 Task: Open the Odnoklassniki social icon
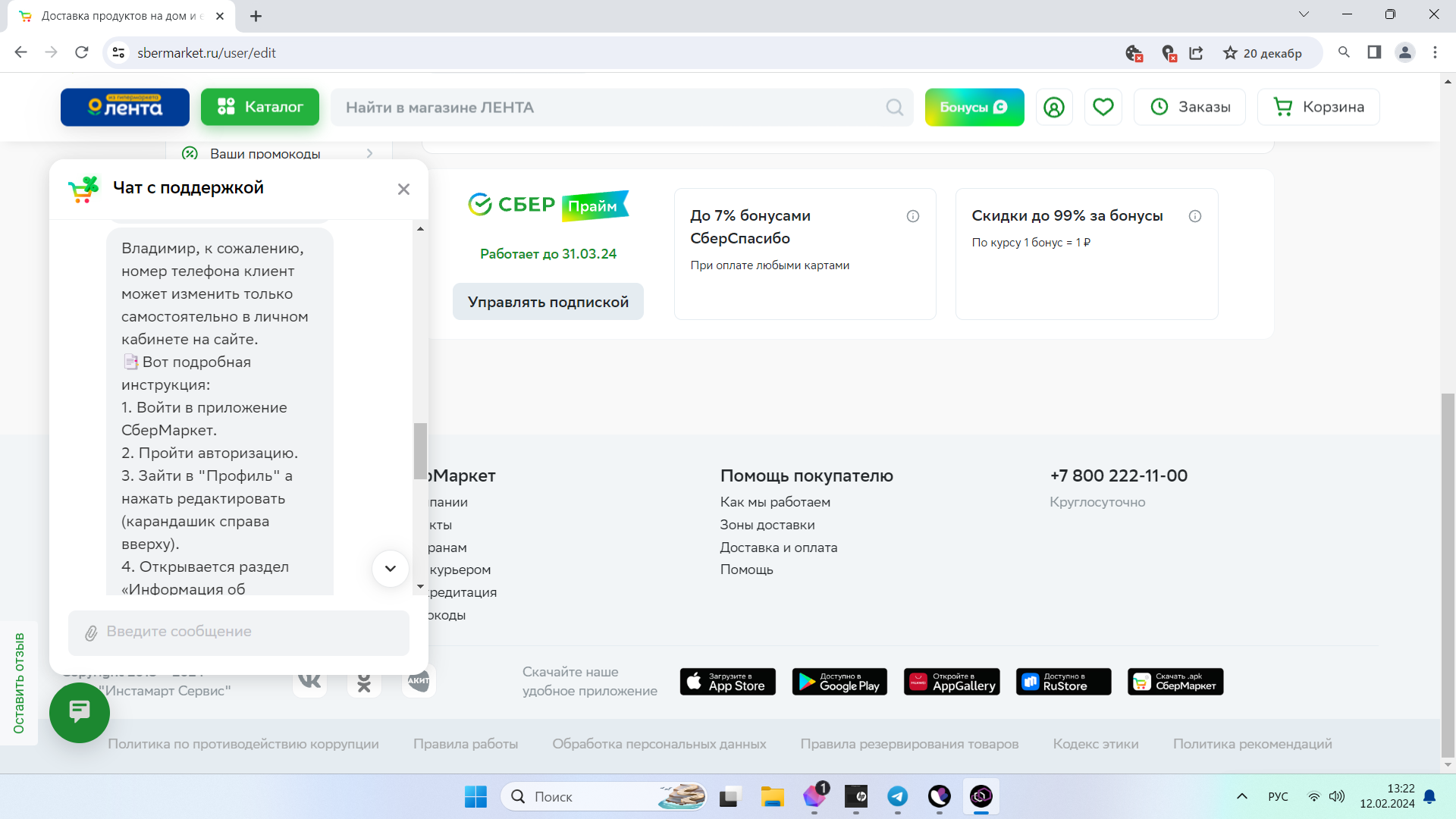[364, 682]
